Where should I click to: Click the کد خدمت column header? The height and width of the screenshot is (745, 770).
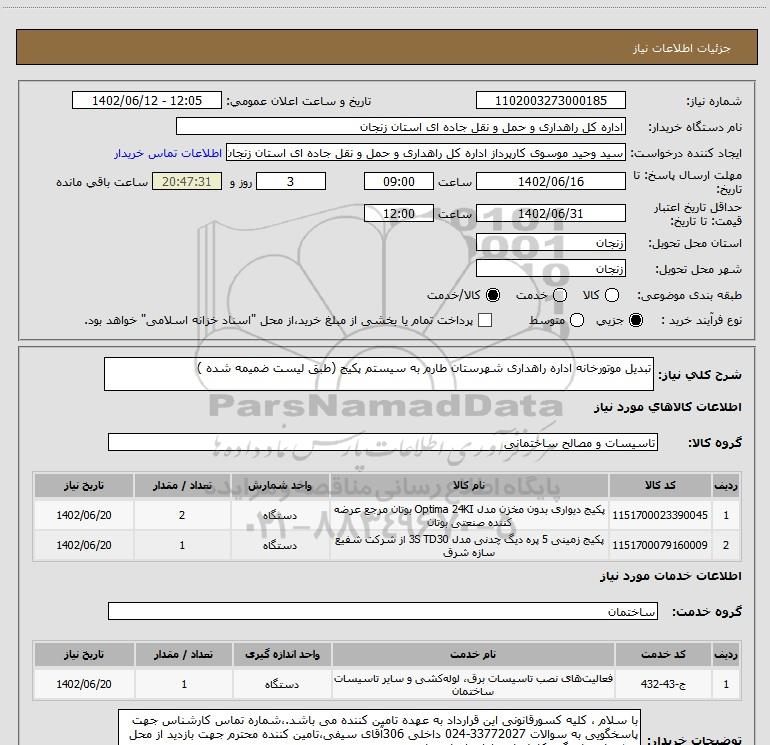pyautogui.click(x=663, y=654)
